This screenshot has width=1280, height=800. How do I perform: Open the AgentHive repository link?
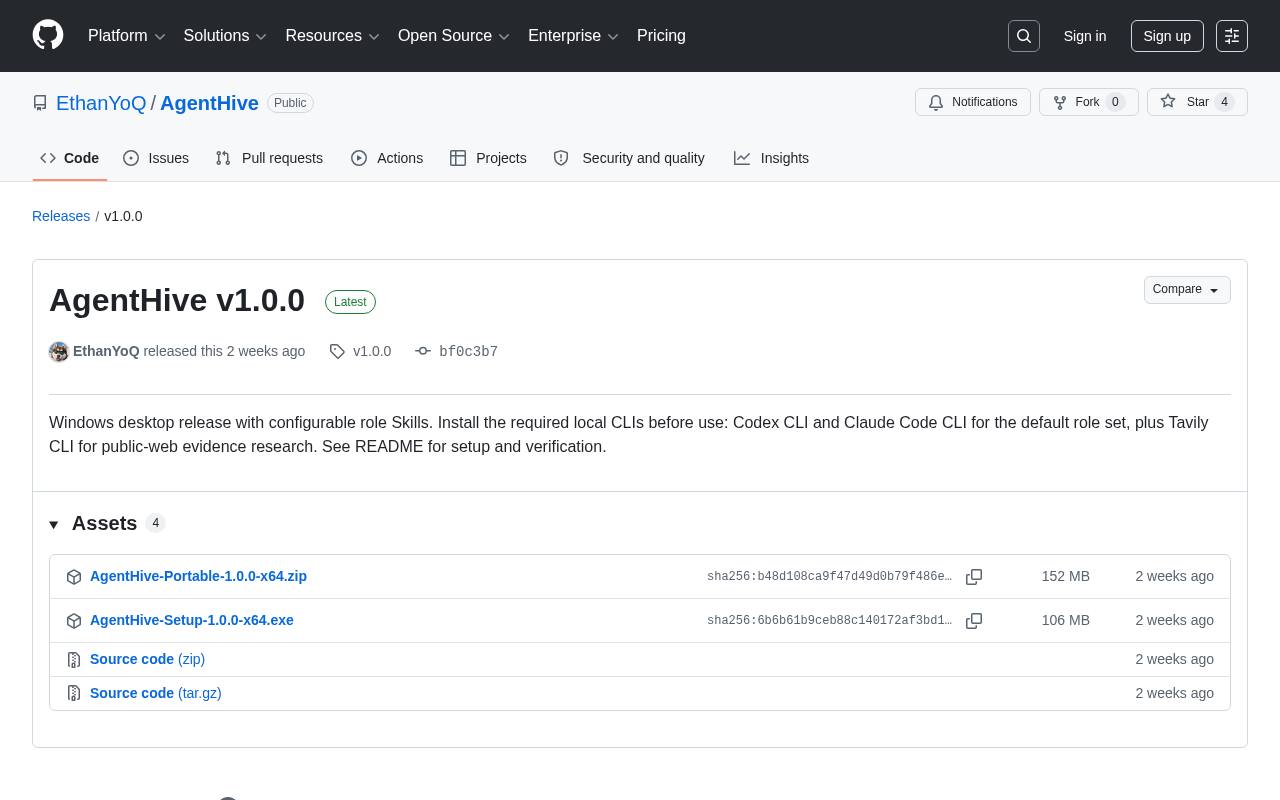[209, 103]
